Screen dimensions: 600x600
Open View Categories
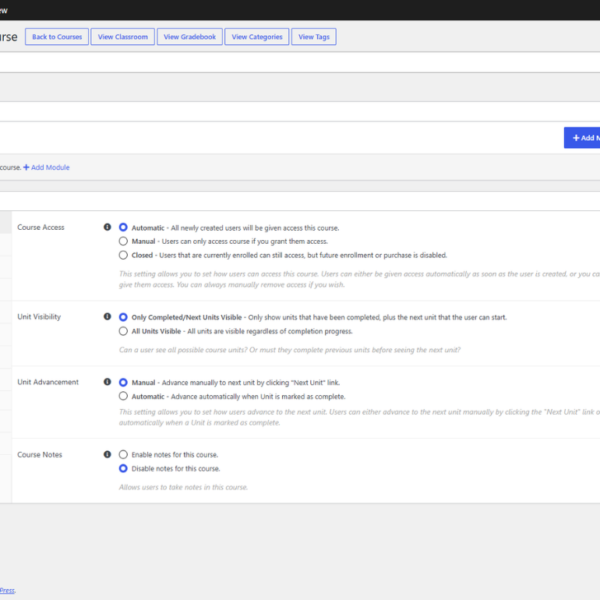pos(257,37)
